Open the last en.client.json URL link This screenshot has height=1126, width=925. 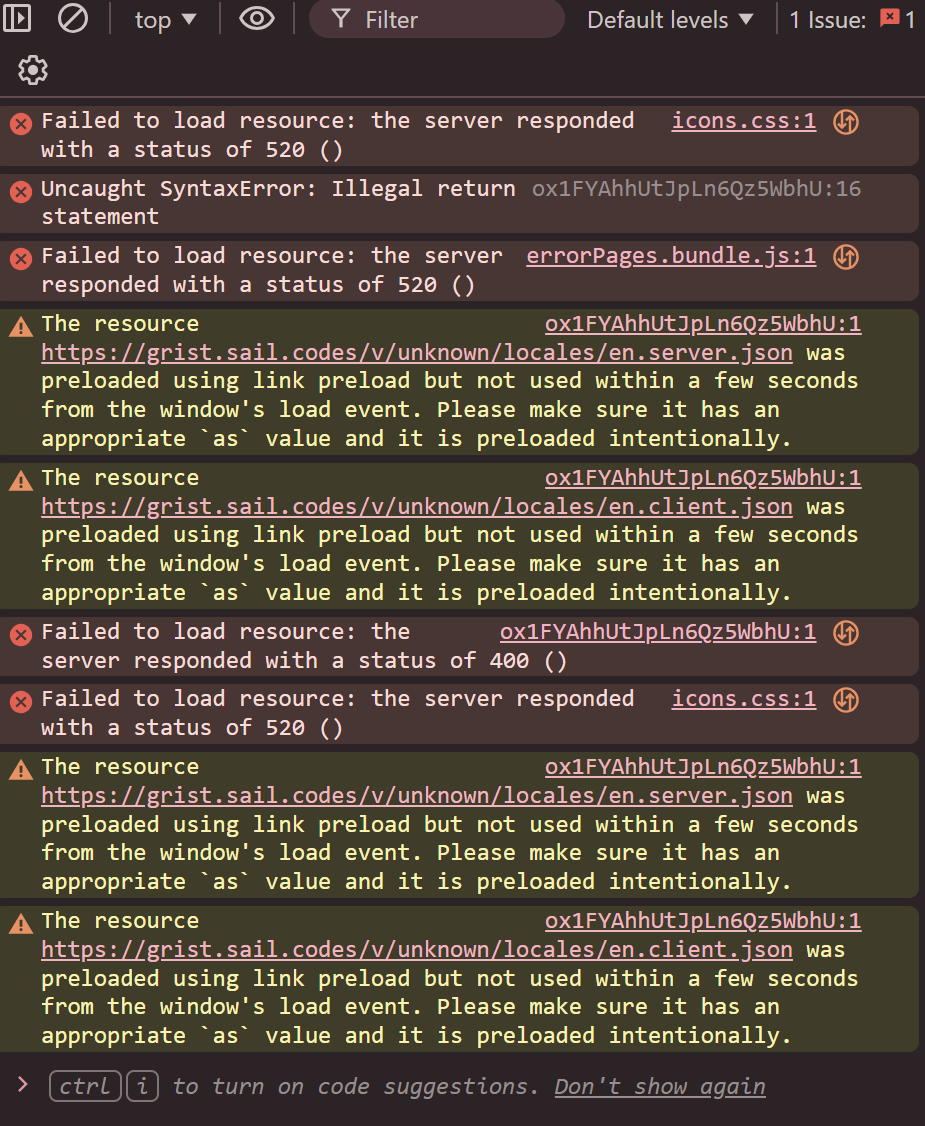(x=417, y=949)
